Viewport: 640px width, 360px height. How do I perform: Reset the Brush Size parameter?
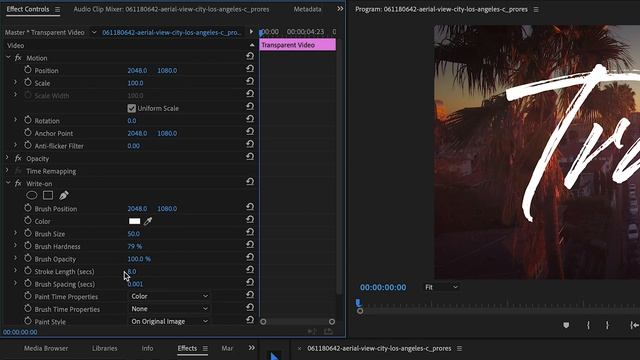250,232
